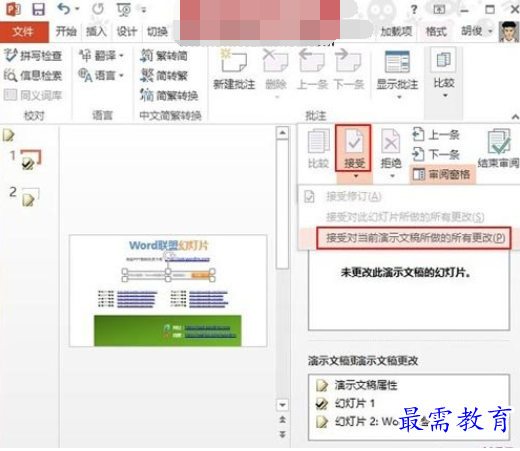The width and height of the screenshot is (520, 451).
Task: Select slide 2 thumbnail
Action: pyautogui.click(x=30, y=197)
